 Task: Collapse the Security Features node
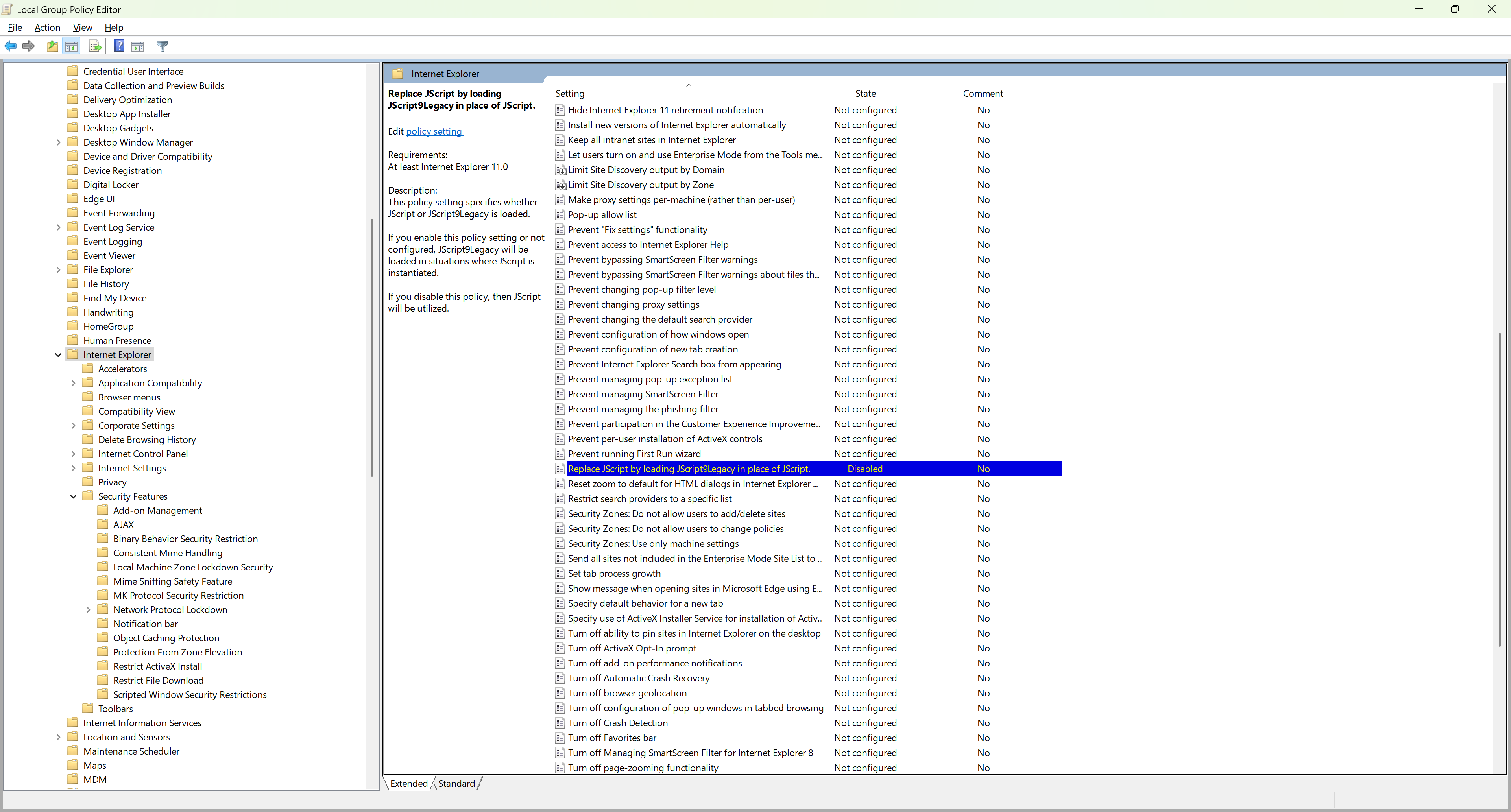pyautogui.click(x=73, y=496)
